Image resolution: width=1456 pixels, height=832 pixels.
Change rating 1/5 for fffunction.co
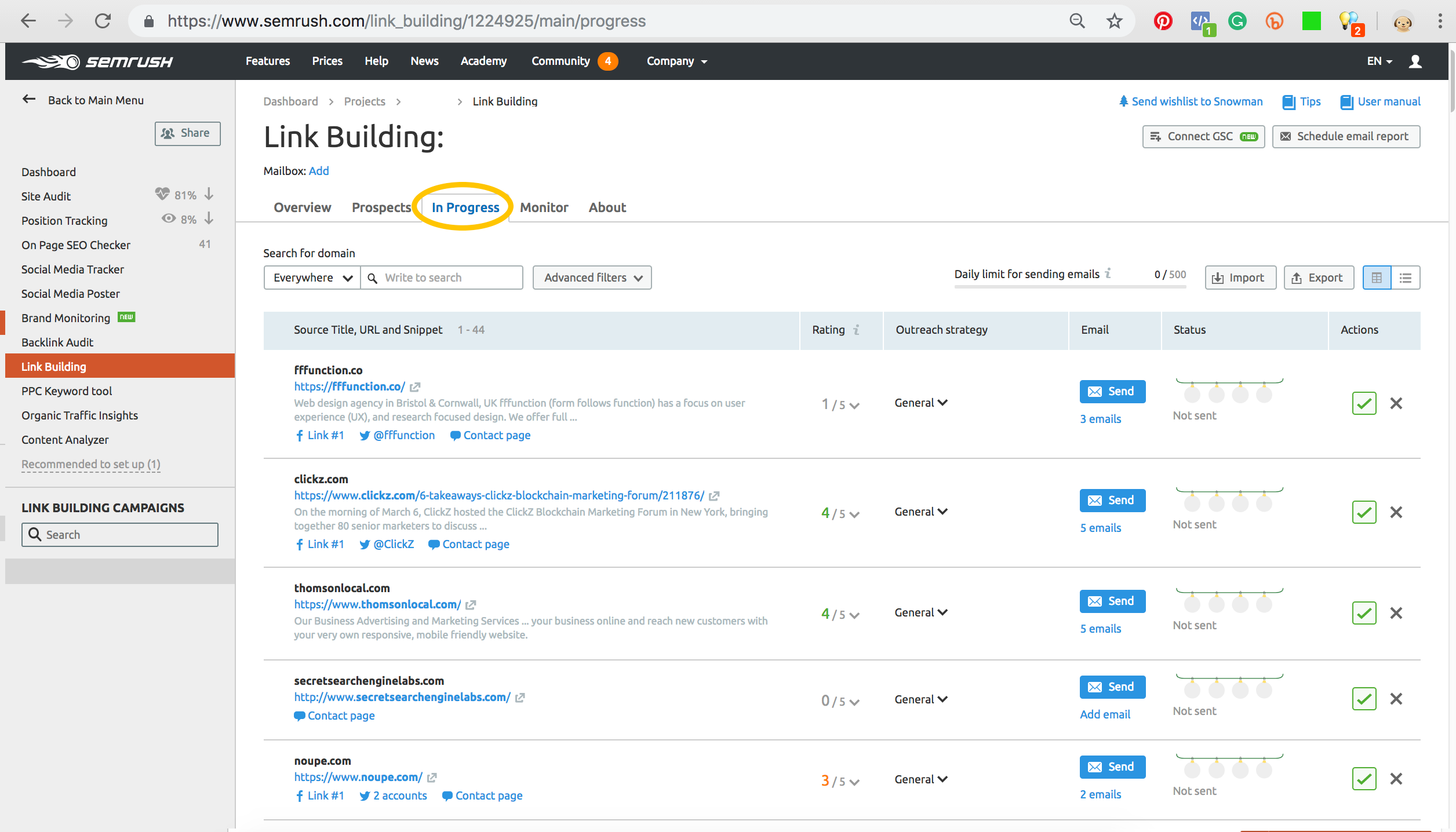840,404
